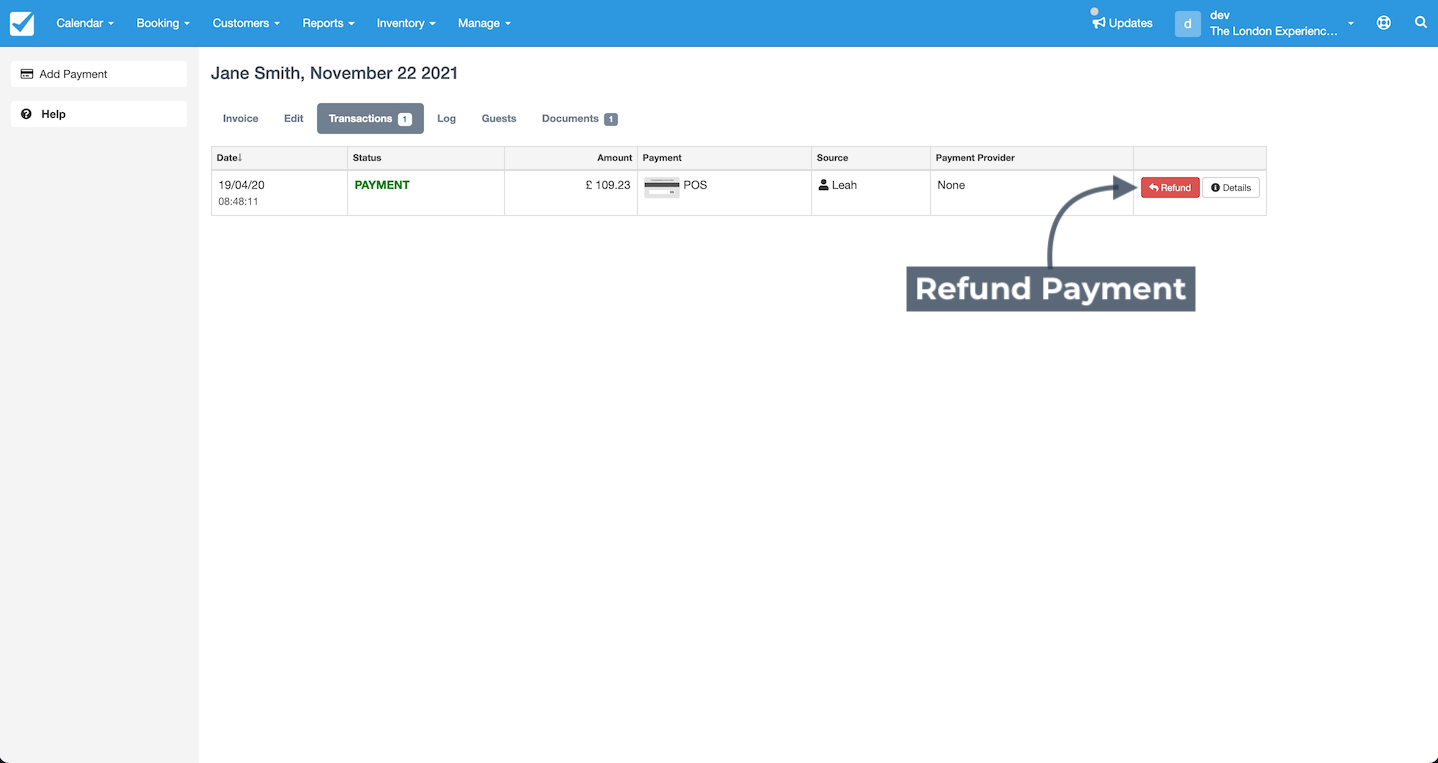Open the Guests tab

[x=499, y=118]
